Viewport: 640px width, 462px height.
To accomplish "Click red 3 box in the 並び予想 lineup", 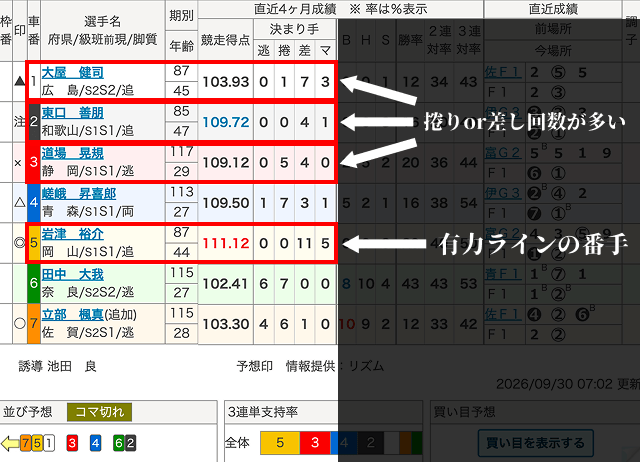I will click(72, 443).
